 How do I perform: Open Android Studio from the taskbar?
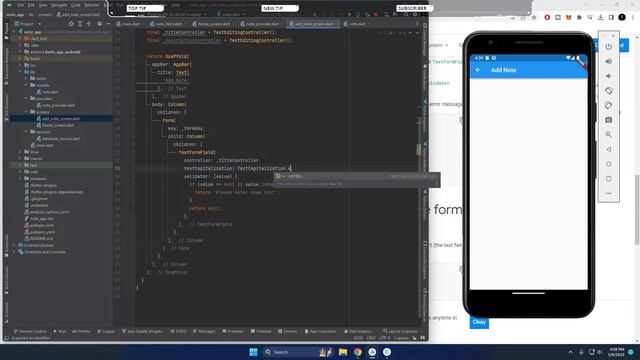click(372, 352)
